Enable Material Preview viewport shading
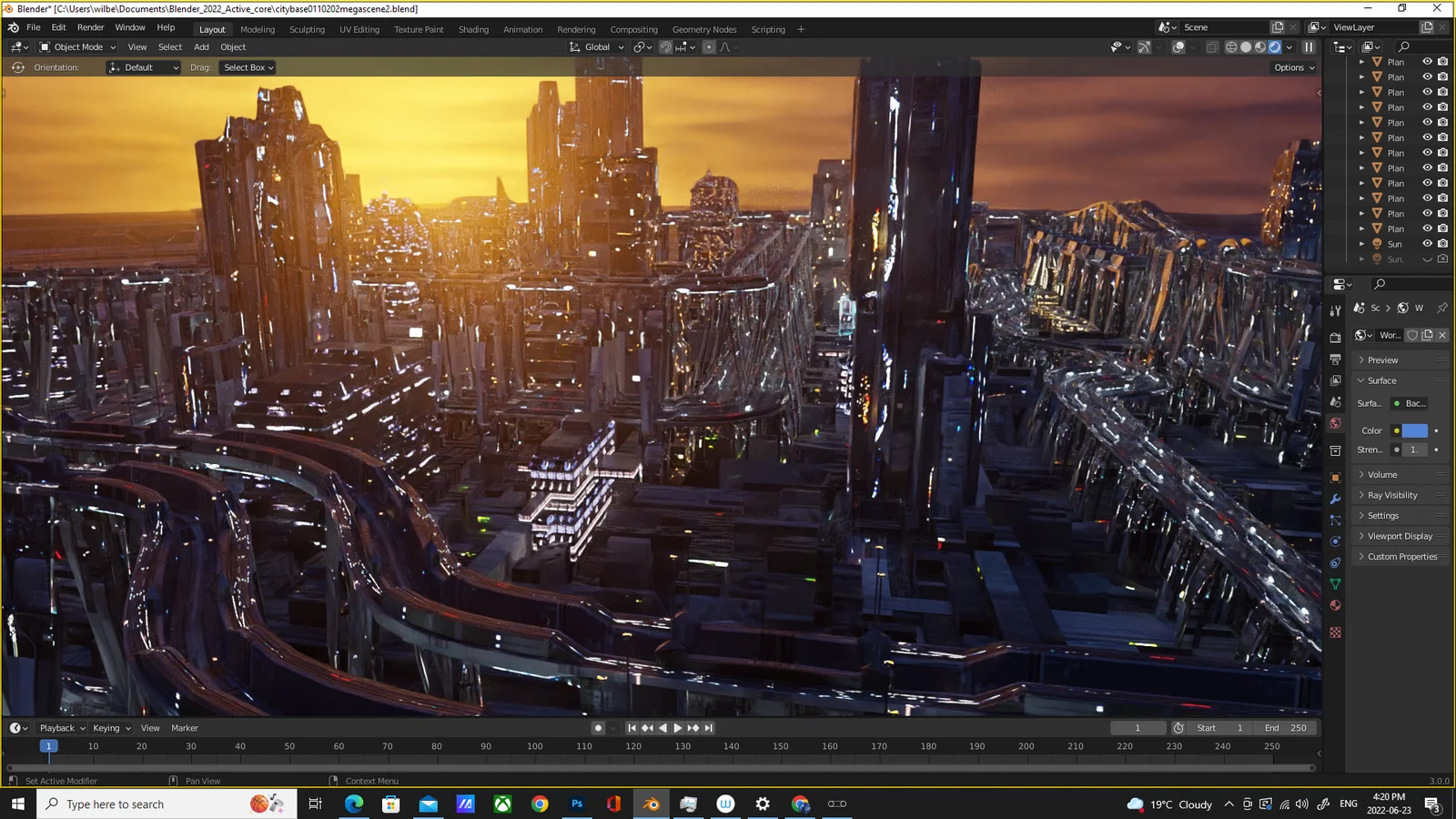The height and width of the screenshot is (819, 1456). pos(1259,47)
